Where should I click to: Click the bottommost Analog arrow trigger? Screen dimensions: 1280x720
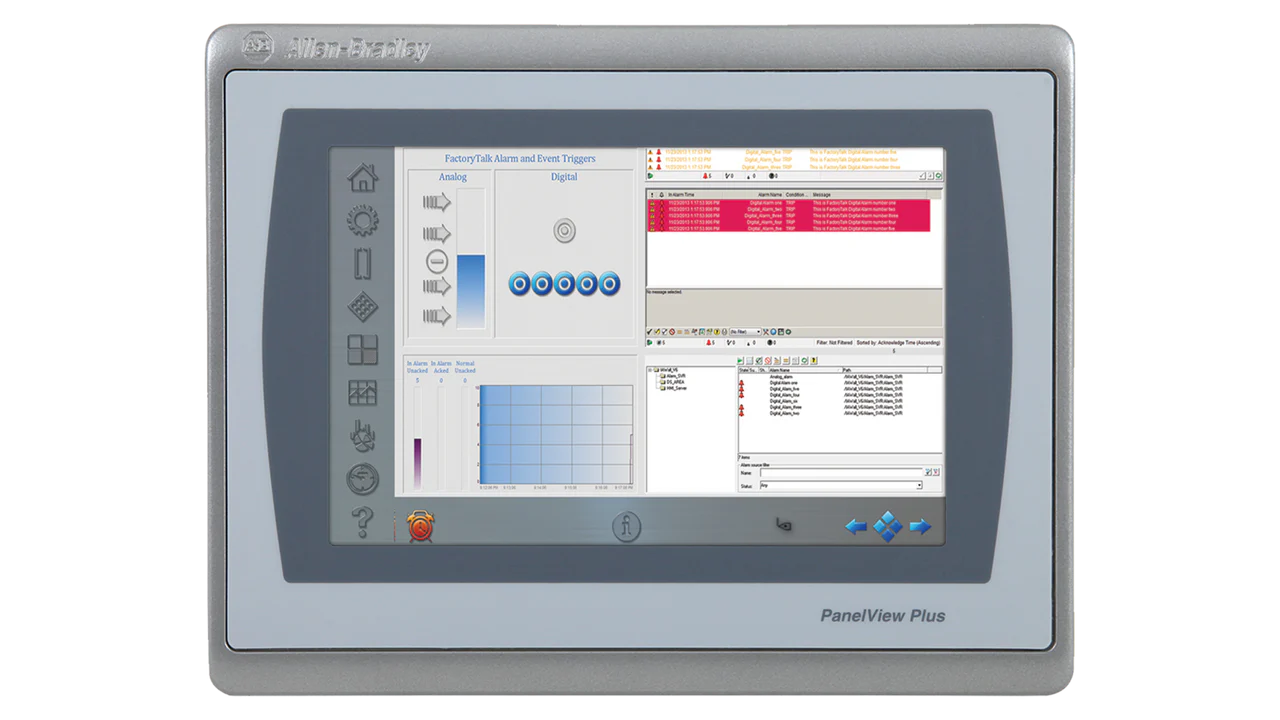click(437, 317)
